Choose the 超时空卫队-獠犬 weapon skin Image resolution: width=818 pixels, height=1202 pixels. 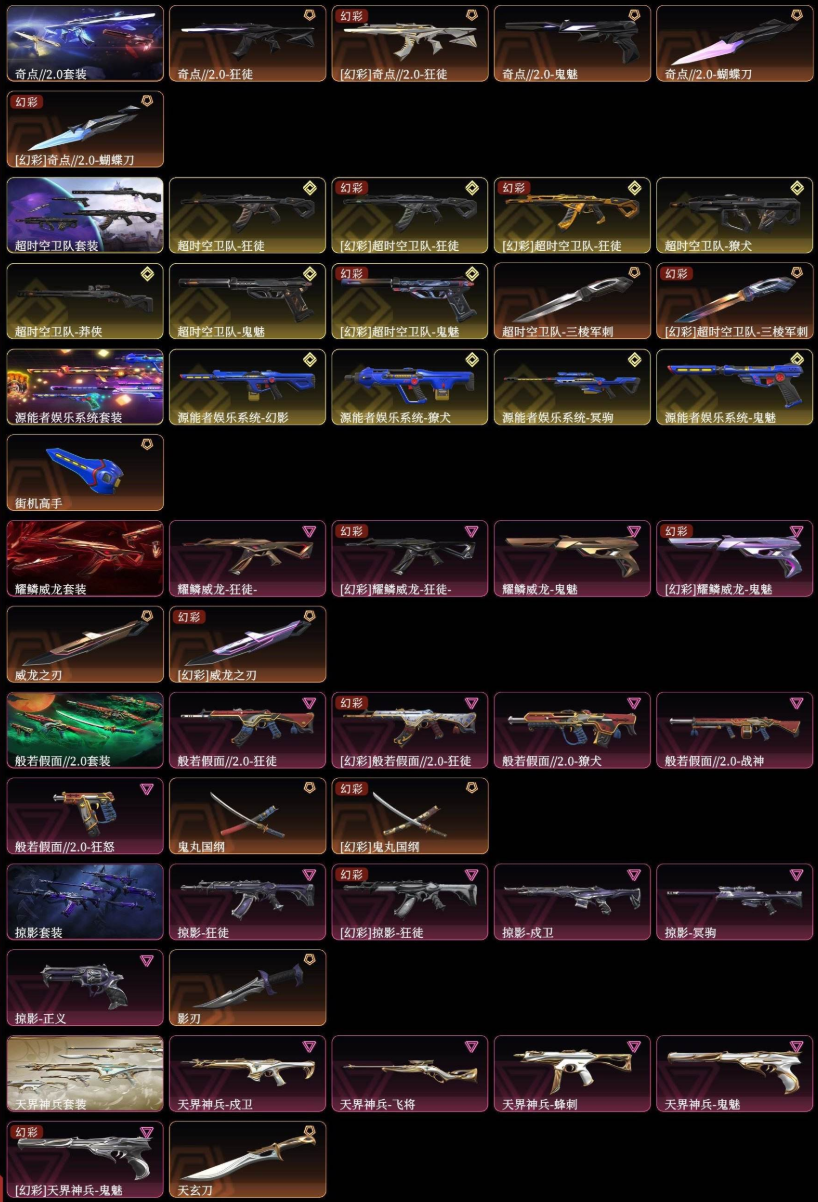734,215
